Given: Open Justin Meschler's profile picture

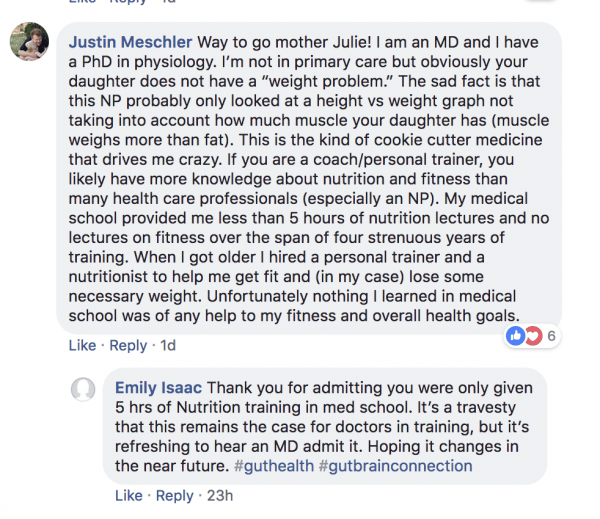Looking at the screenshot, I should [x=29, y=41].
